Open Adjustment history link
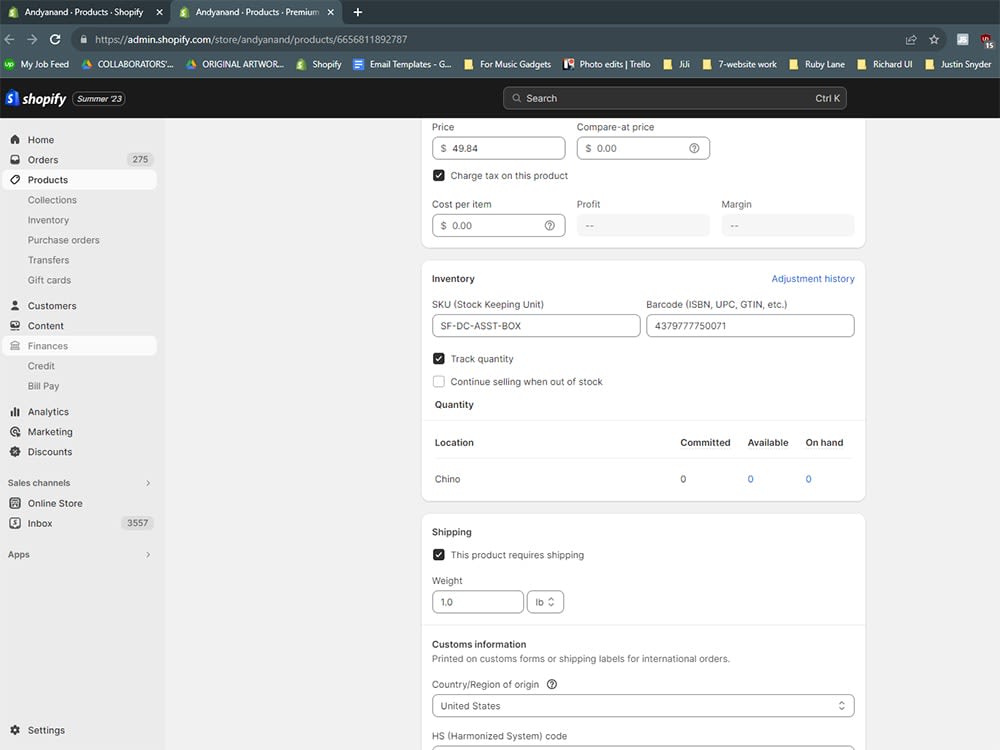The width and height of the screenshot is (1000, 750). pyautogui.click(x=812, y=279)
